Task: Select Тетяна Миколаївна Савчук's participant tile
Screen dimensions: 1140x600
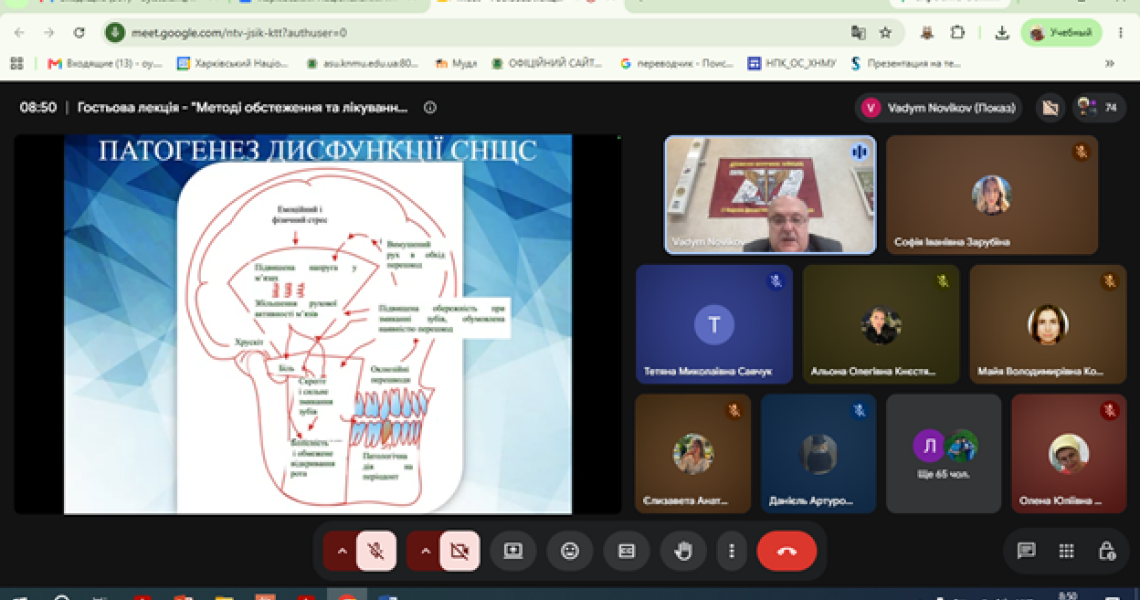Action: (714, 324)
